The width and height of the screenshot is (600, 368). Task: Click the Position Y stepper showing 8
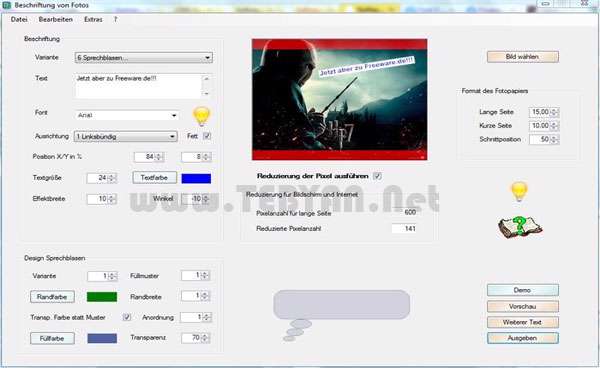196,157
